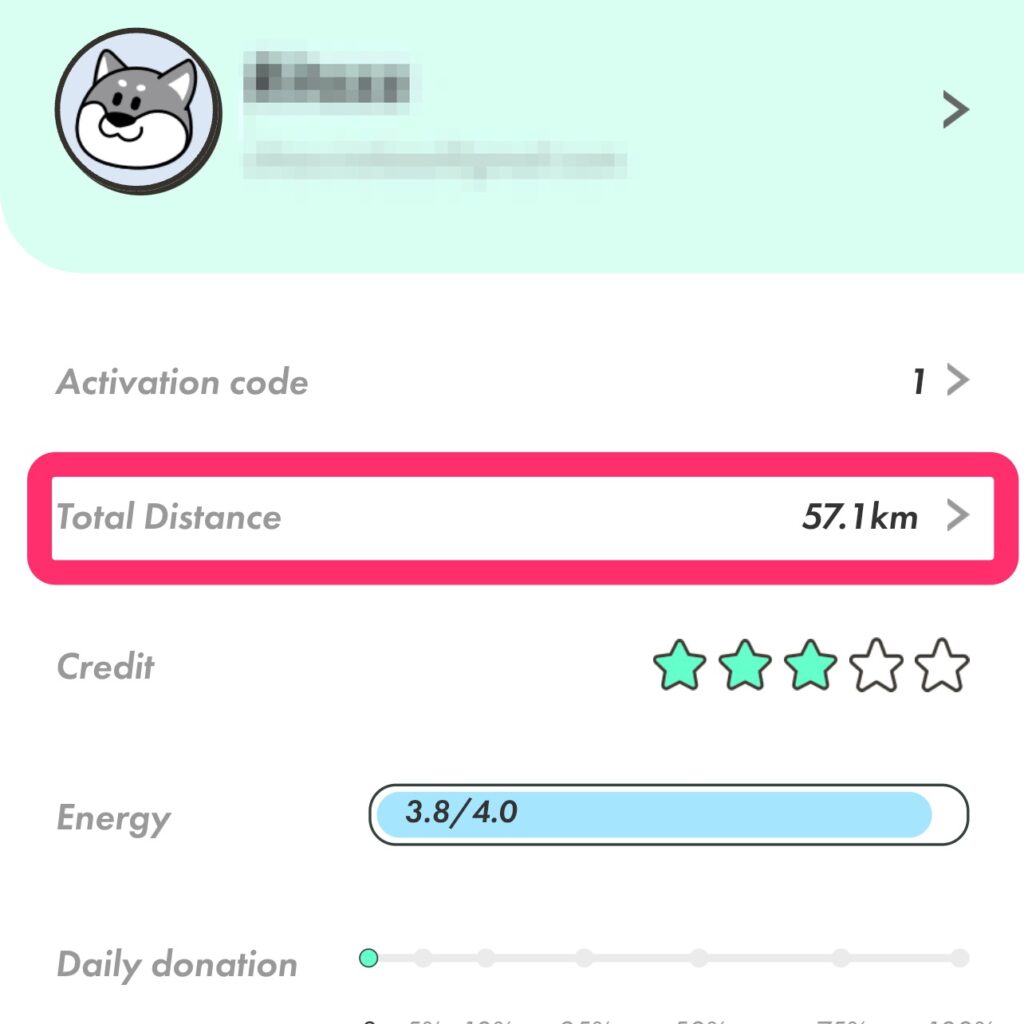Tap the Shiba dog profile avatar
The image size is (1024, 1024).
(139, 111)
